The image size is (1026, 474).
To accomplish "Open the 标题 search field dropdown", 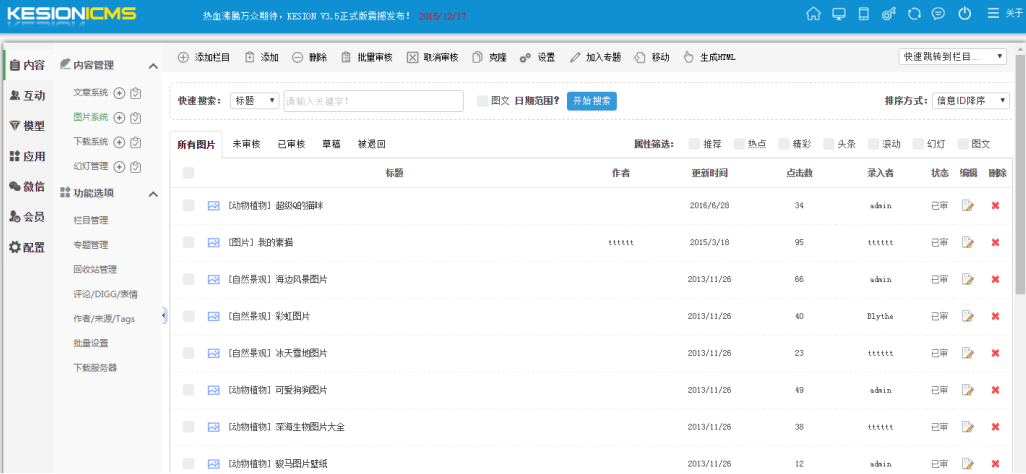I will coord(255,101).
